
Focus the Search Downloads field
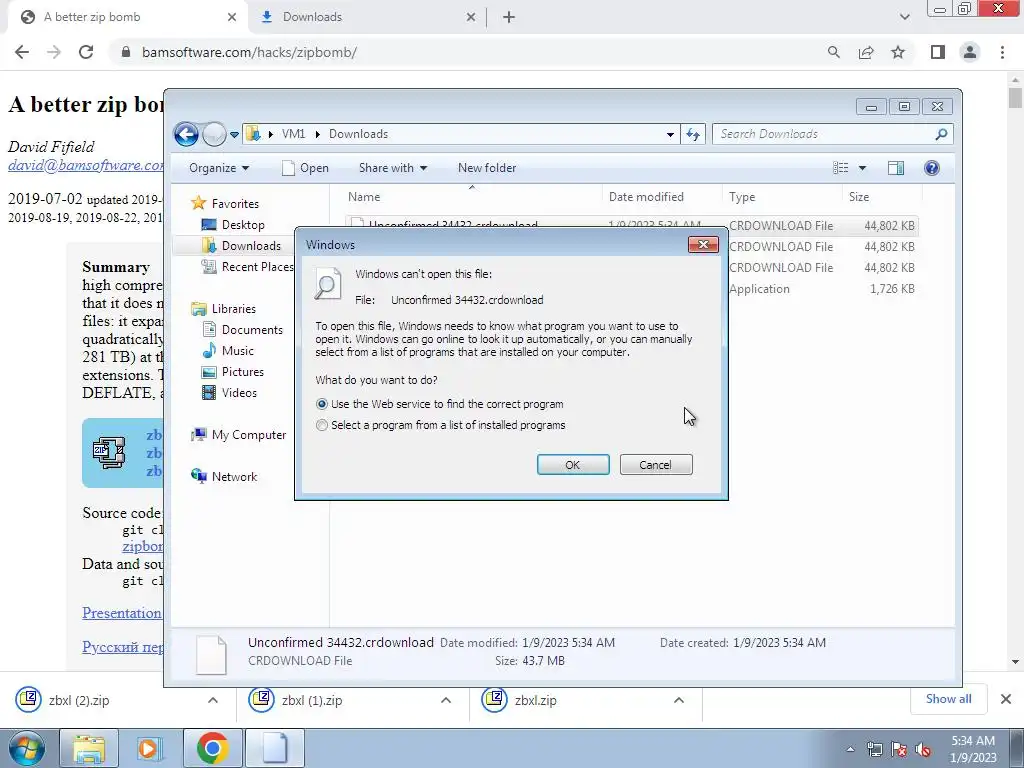pos(825,134)
